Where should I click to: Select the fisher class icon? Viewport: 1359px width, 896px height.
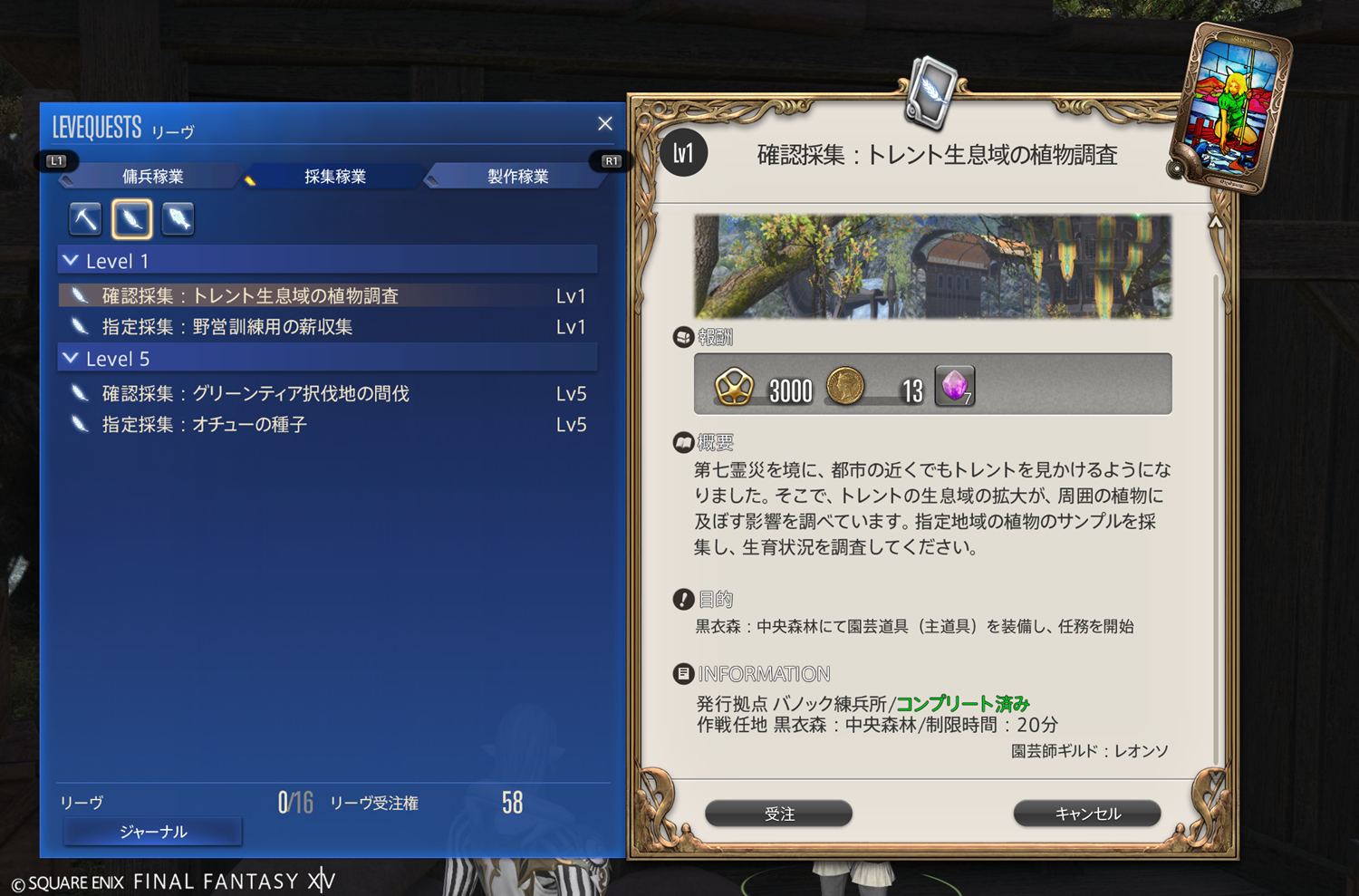pyautogui.click(x=178, y=218)
